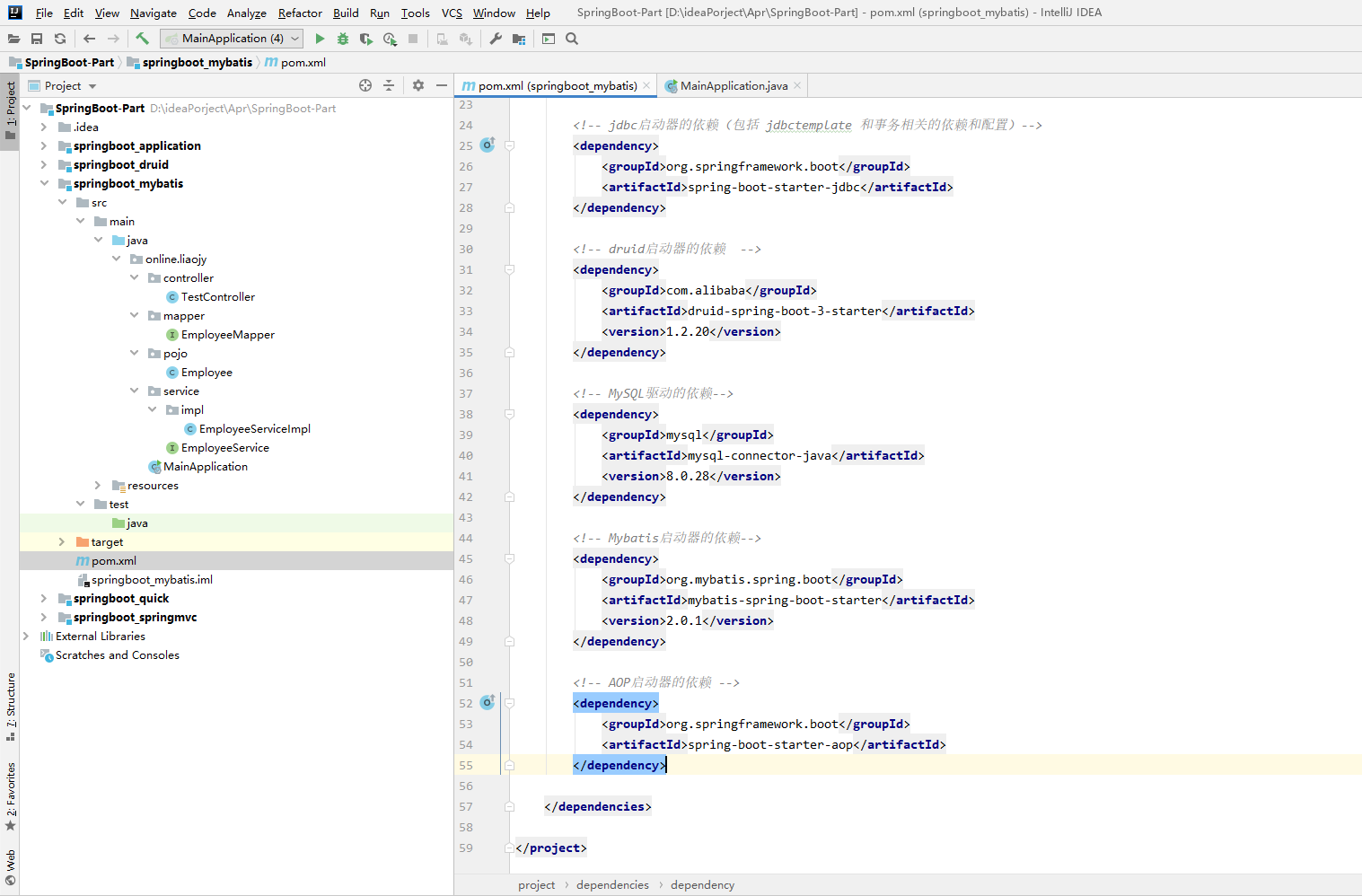The width and height of the screenshot is (1362, 896).
Task: Click the Save All icon
Action: [x=37, y=39]
